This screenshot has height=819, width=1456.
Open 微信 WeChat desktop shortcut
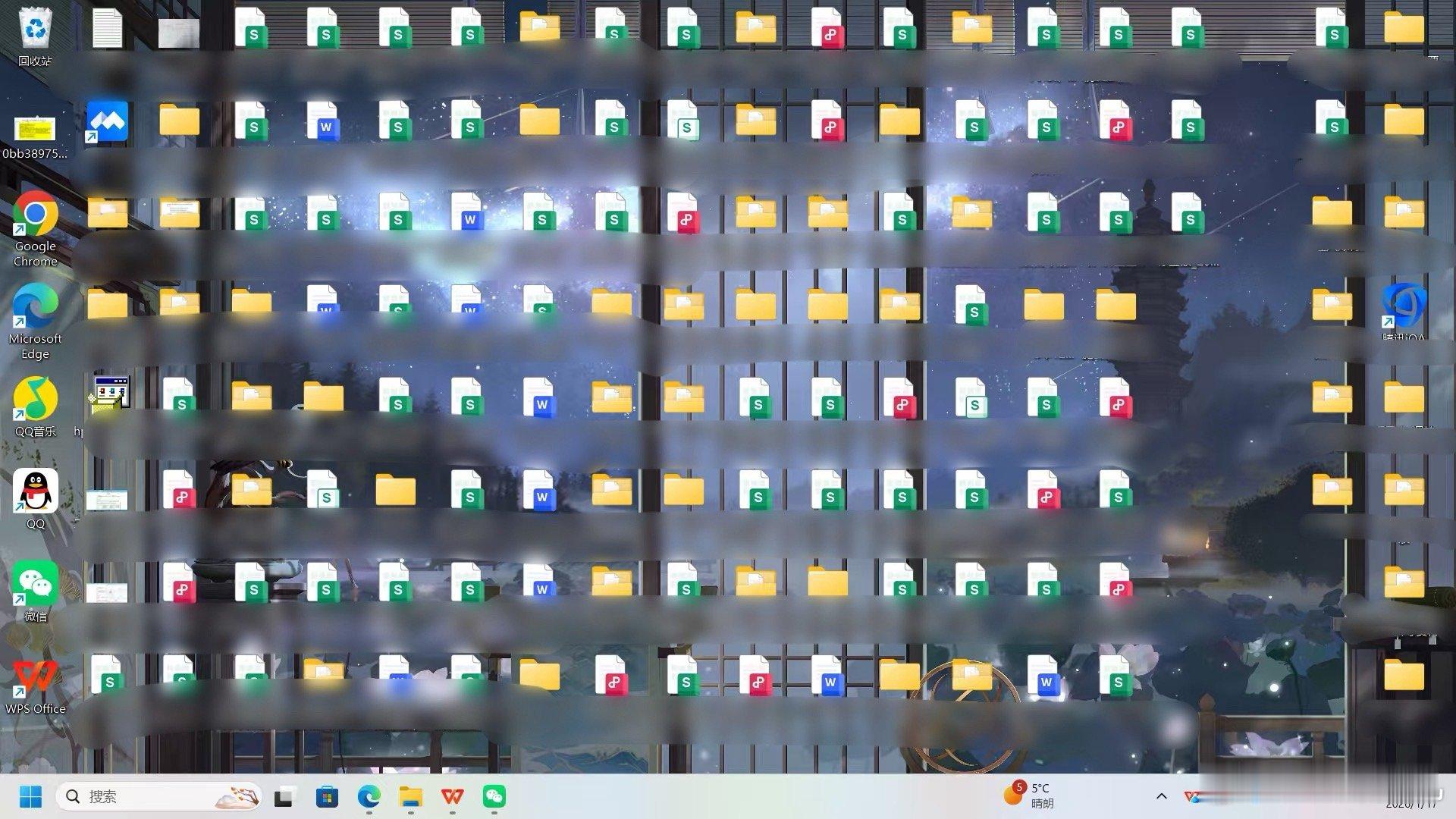(x=36, y=584)
